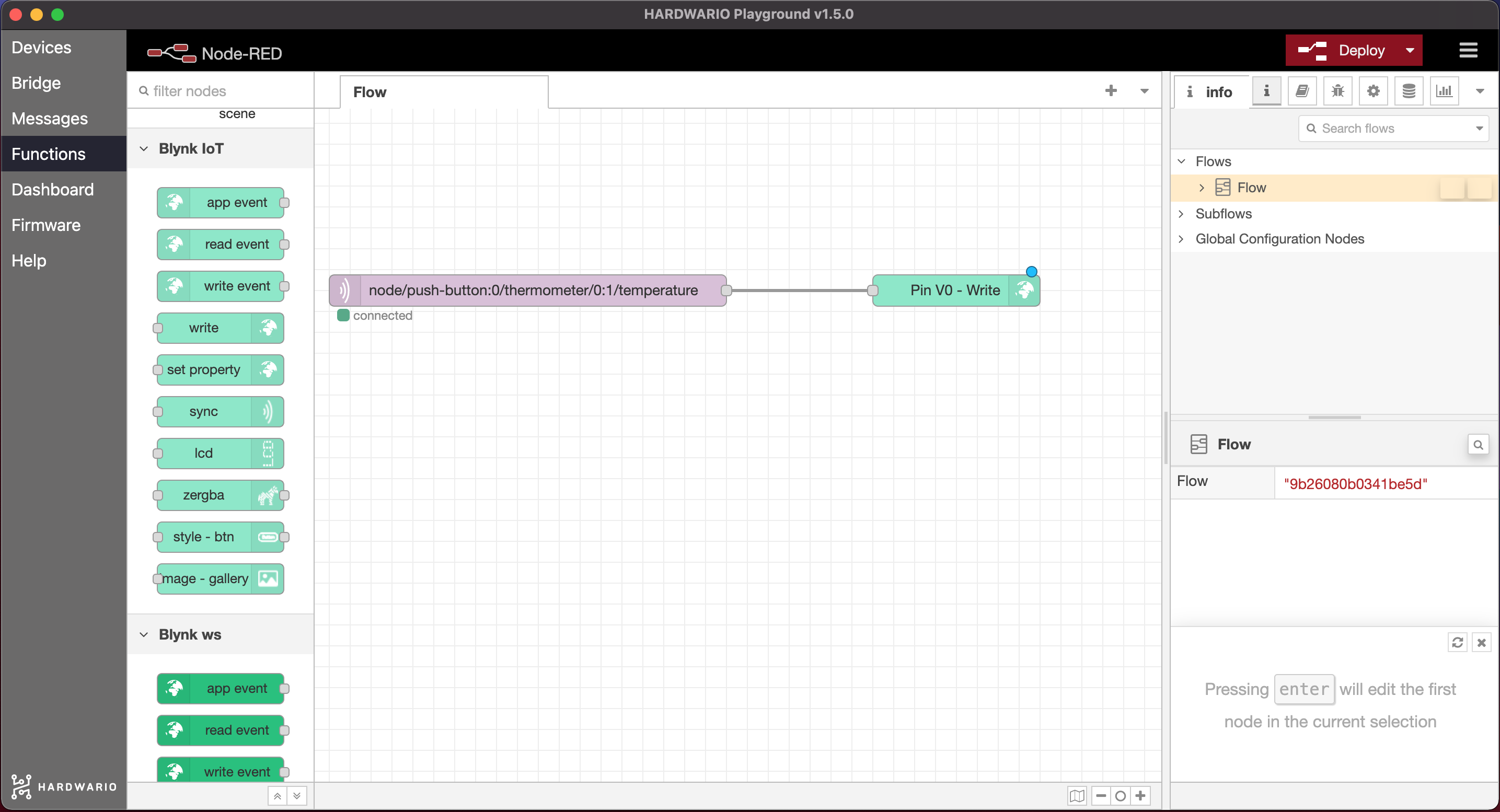Open the Search flows options dropdown
This screenshot has width=1500, height=812.
tap(1479, 129)
